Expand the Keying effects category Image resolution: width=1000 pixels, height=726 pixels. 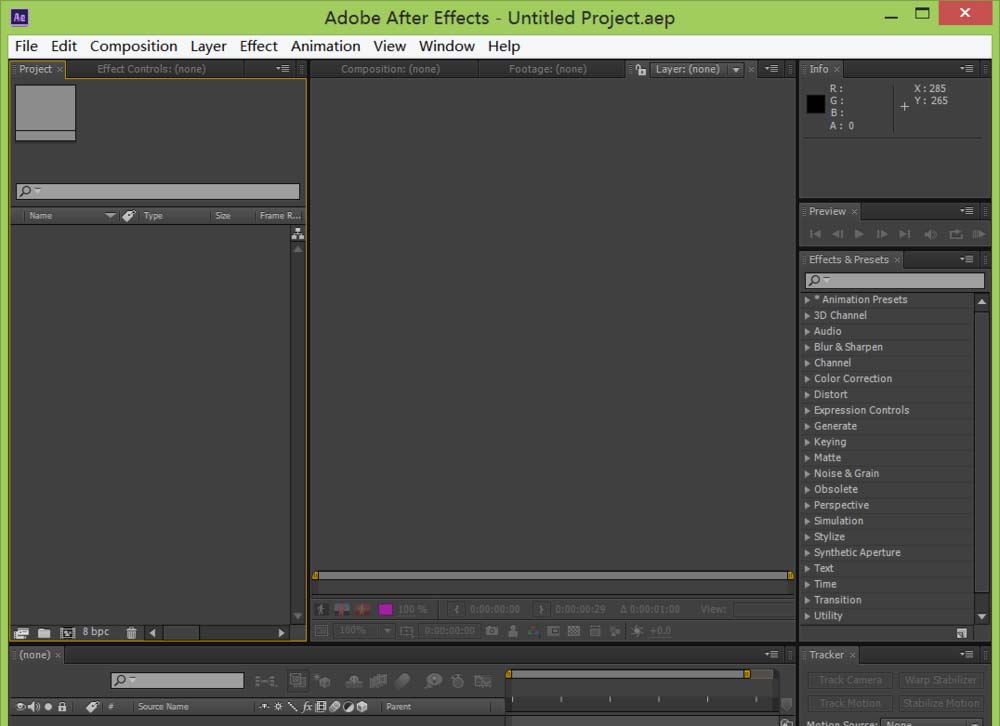click(x=807, y=442)
